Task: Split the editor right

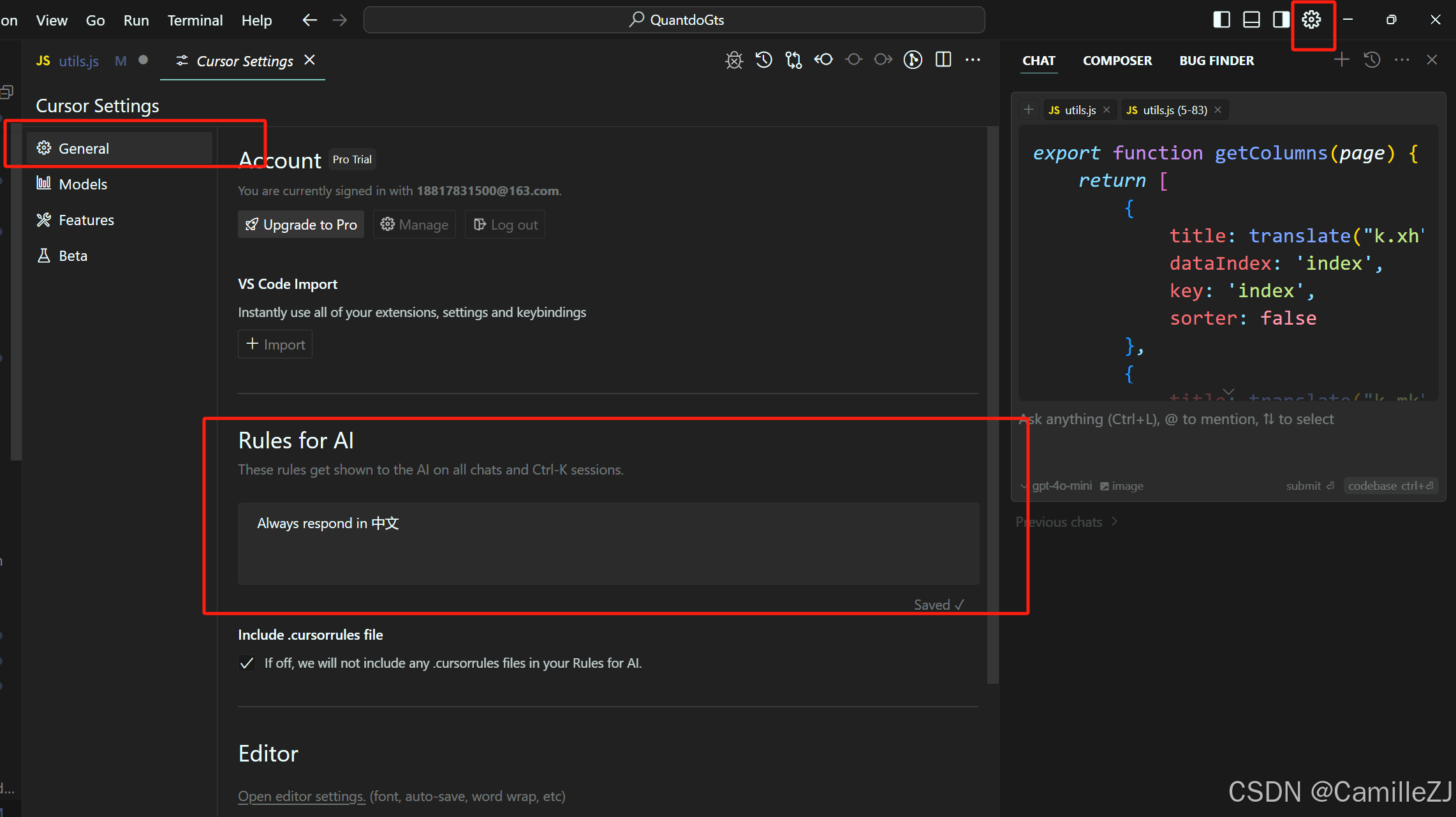Action: tap(943, 60)
